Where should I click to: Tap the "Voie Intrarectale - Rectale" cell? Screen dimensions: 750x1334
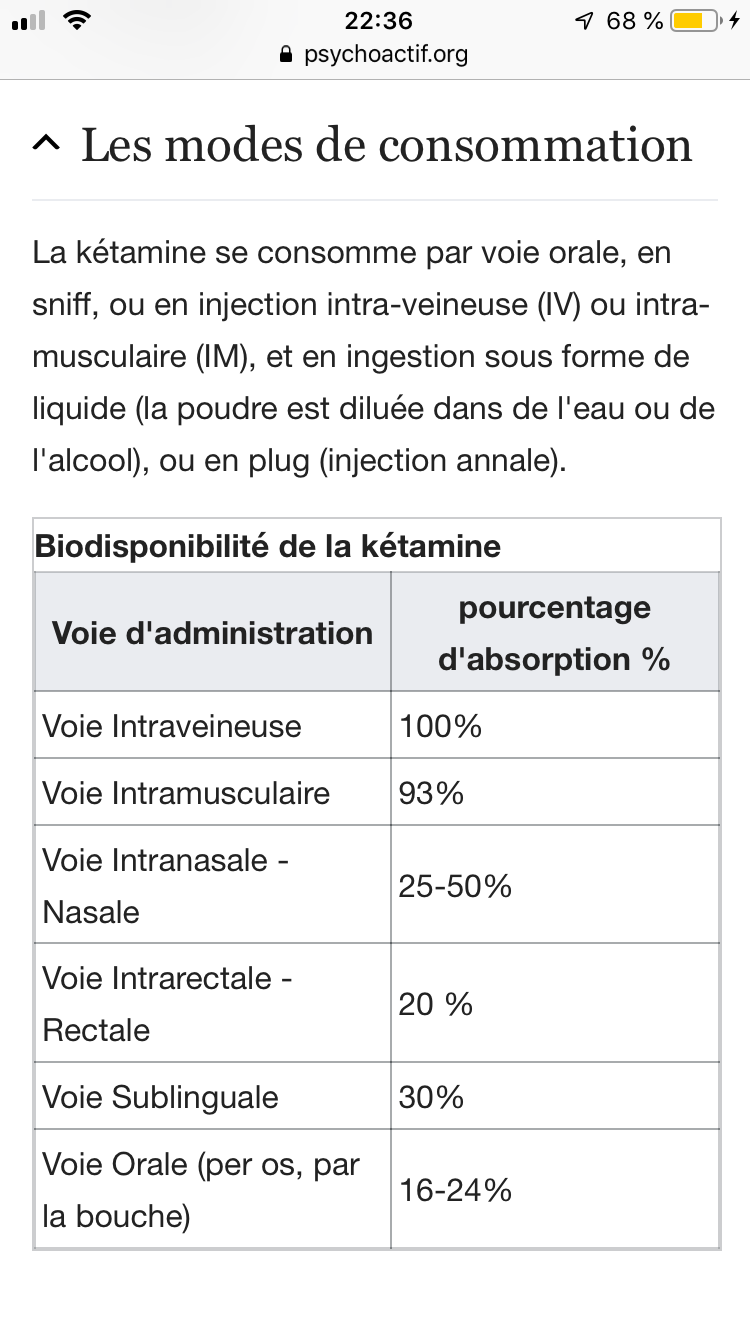(167, 1004)
